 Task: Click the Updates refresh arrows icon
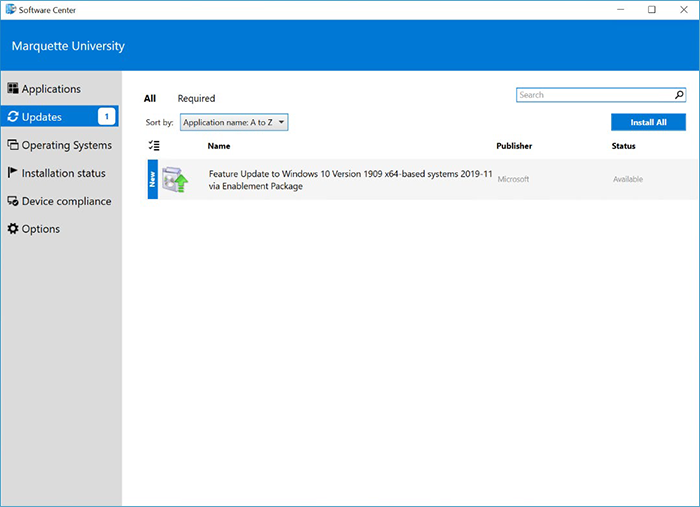[13, 117]
